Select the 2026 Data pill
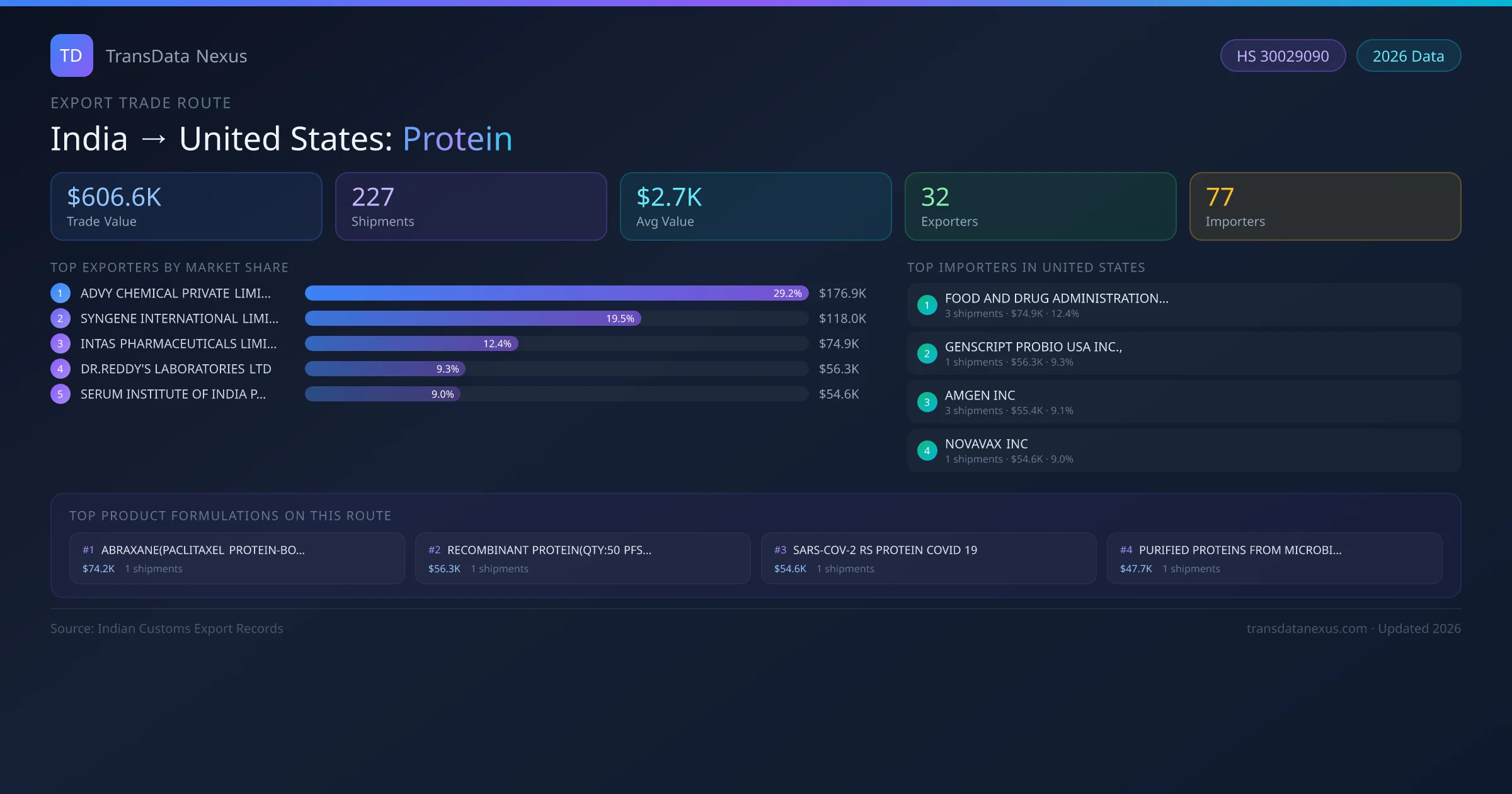1512x794 pixels. point(1408,56)
